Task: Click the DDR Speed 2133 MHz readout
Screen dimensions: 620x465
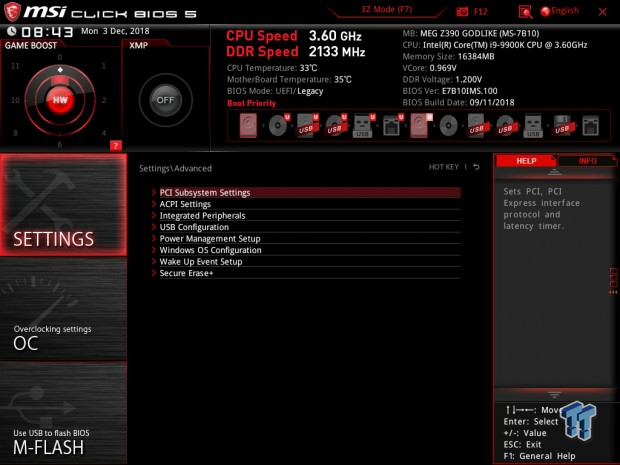Action: coord(295,51)
